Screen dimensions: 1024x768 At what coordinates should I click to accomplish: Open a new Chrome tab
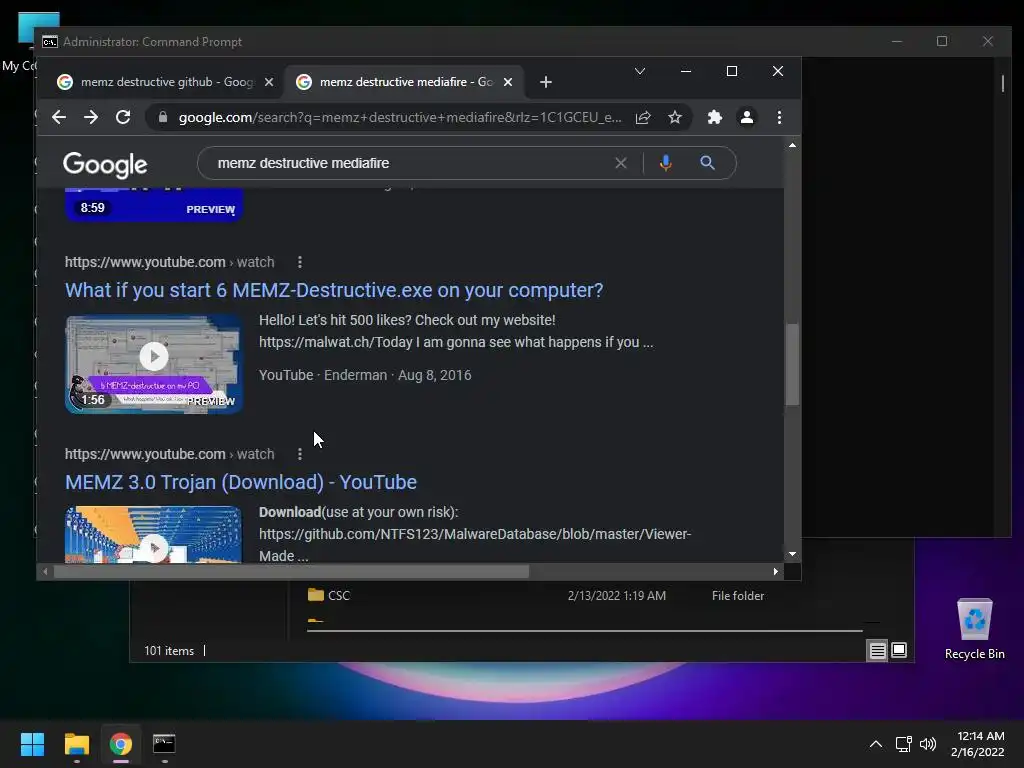pyautogui.click(x=546, y=82)
